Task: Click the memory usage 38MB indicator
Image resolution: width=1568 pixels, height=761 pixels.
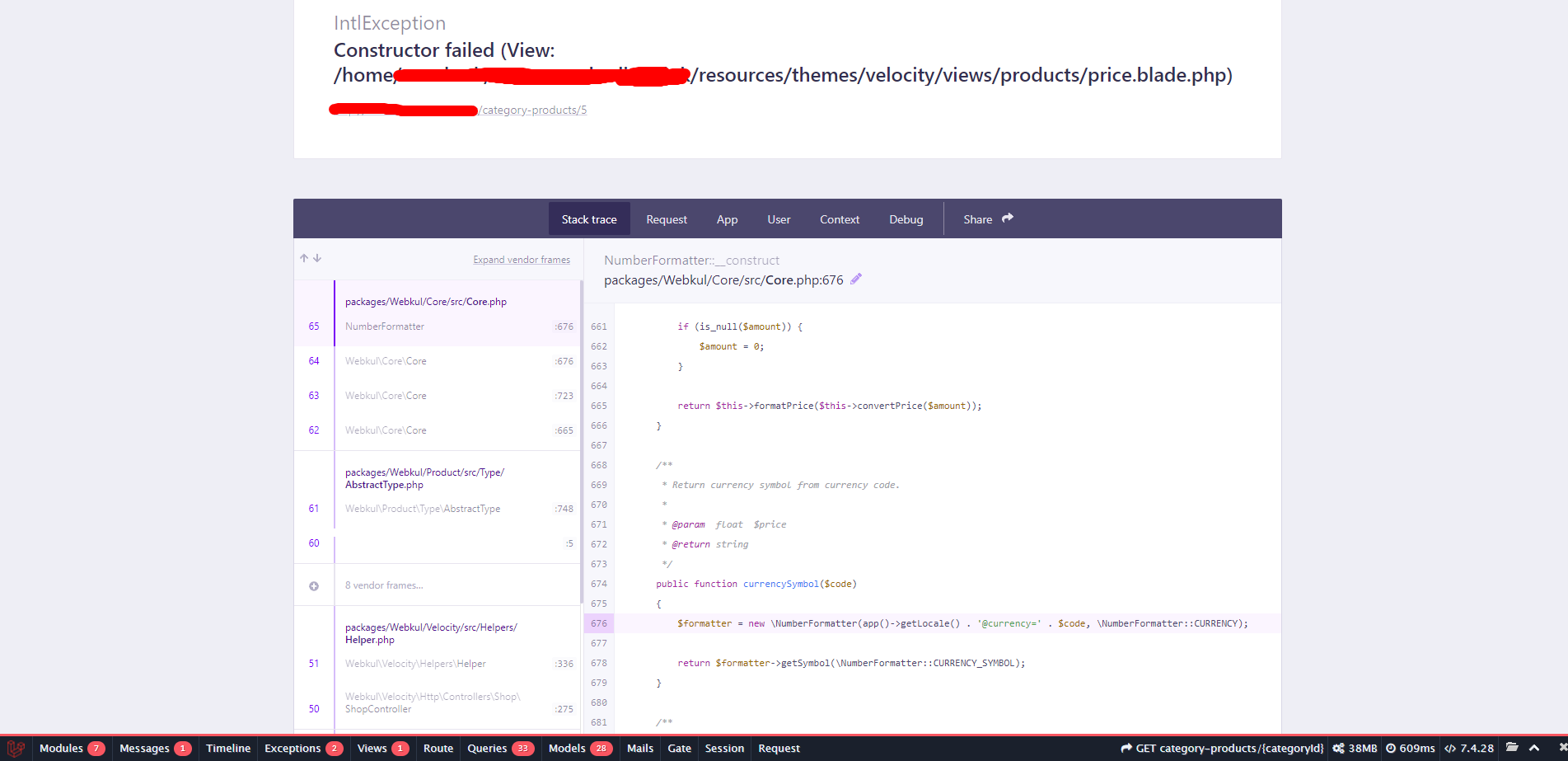Action: 1355,748
